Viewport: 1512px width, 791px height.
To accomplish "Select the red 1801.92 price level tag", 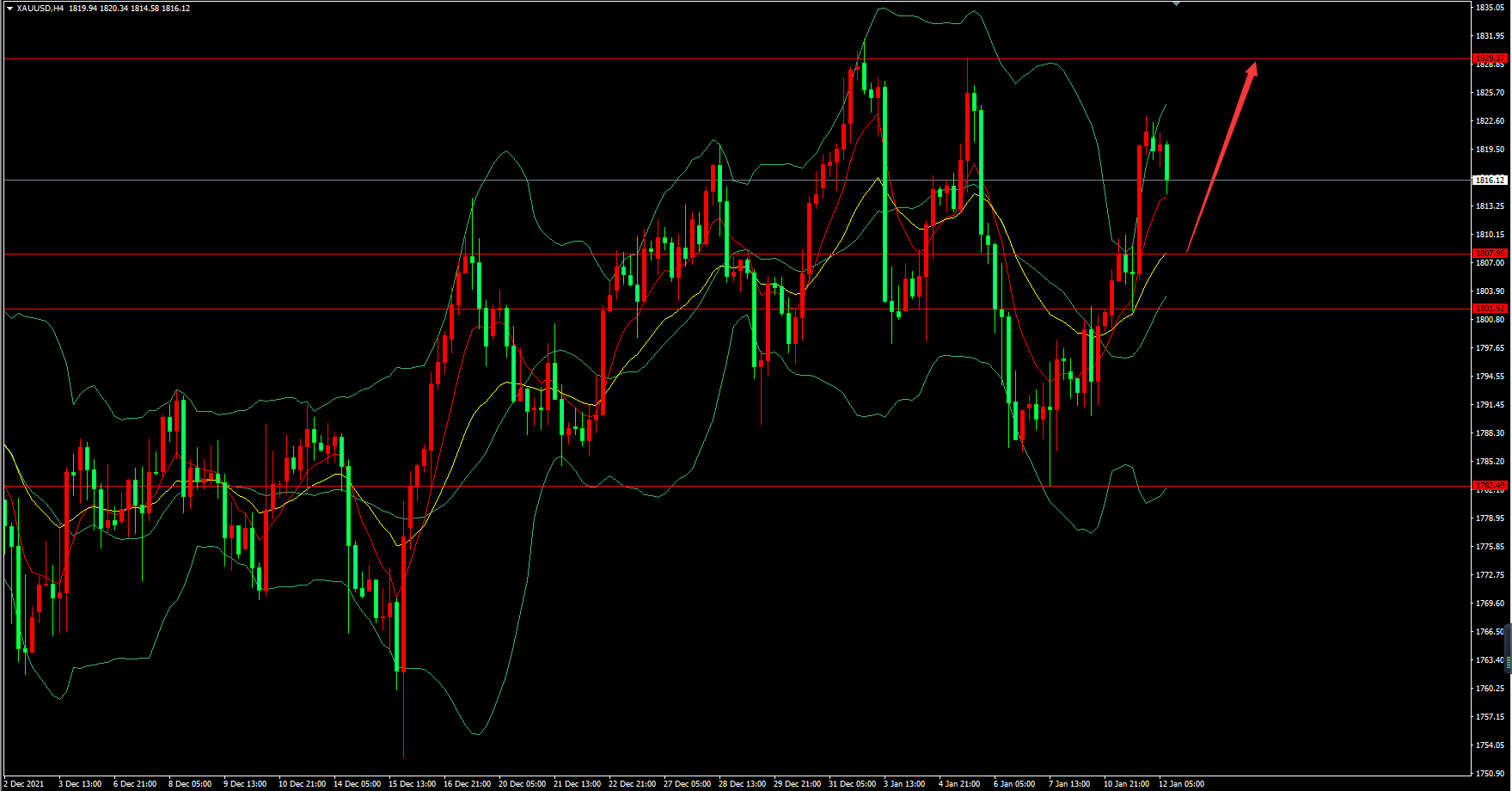I will [1490, 309].
